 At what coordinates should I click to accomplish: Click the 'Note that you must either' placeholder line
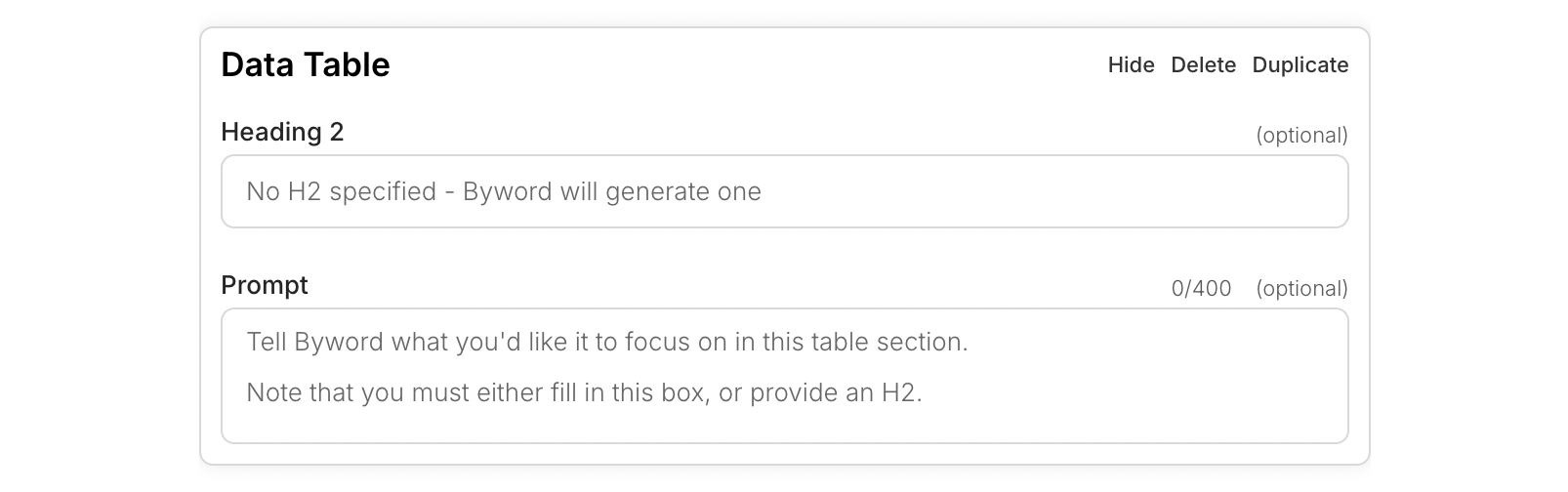tap(584, 392)
